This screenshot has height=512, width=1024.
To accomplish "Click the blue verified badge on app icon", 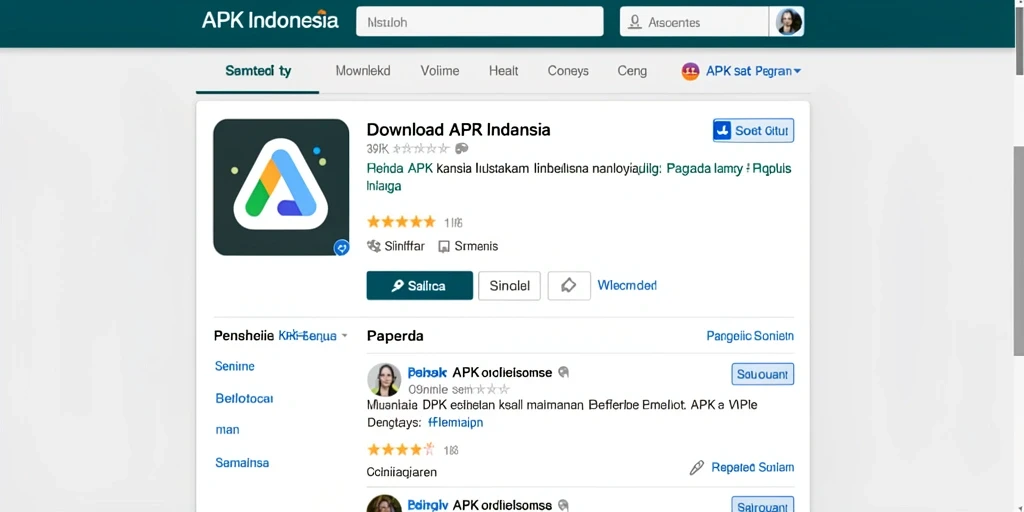I will (x=341, y=248).
